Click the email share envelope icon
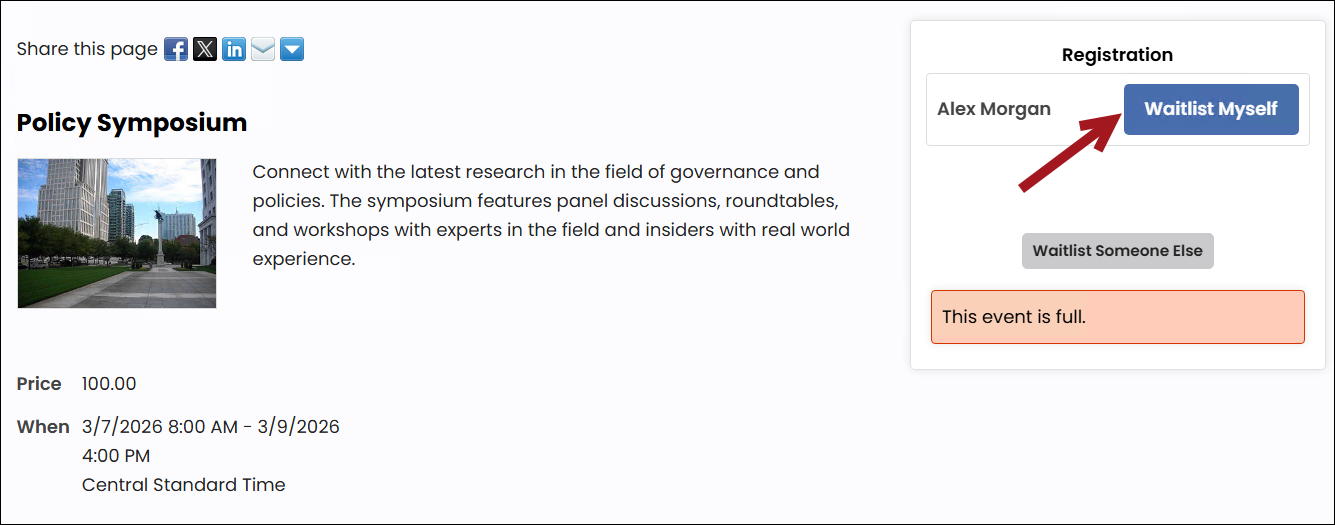This screenshot has height=525, width=1335. coord(263,49)
